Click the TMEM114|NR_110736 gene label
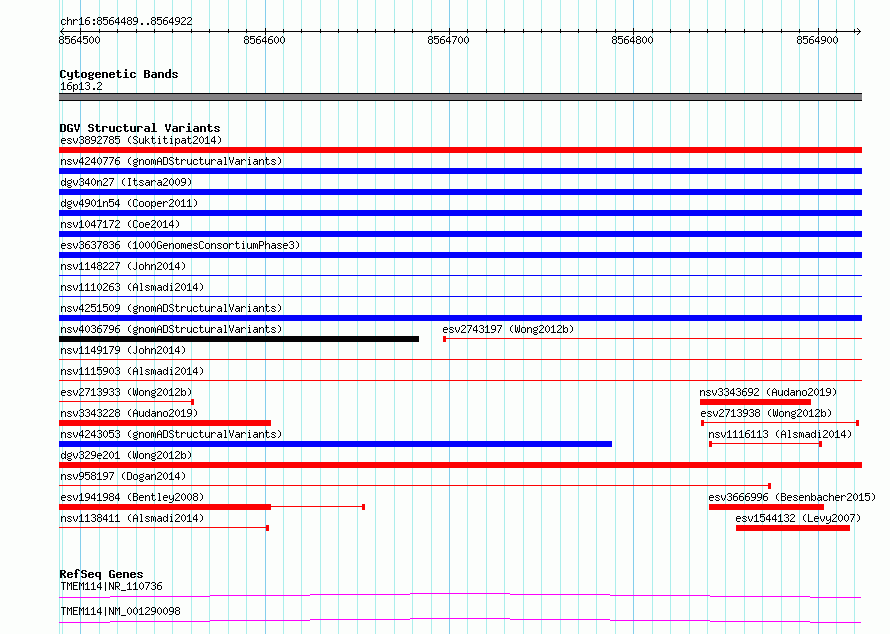The height and width of the screenshot is (634, 890). click(111, 586)
